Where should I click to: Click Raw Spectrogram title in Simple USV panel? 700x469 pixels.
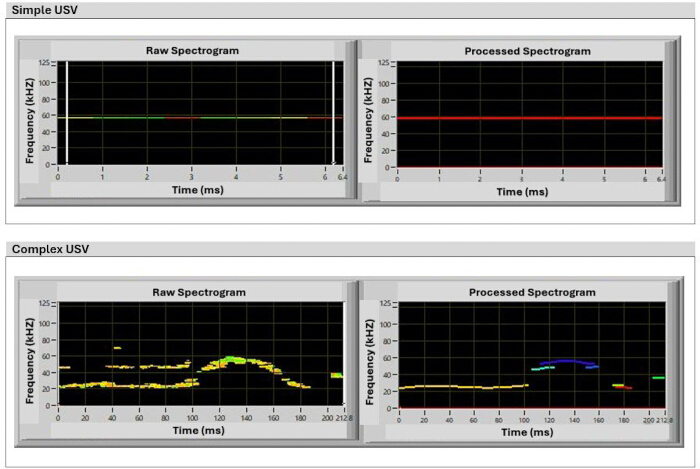coord(192,50)
